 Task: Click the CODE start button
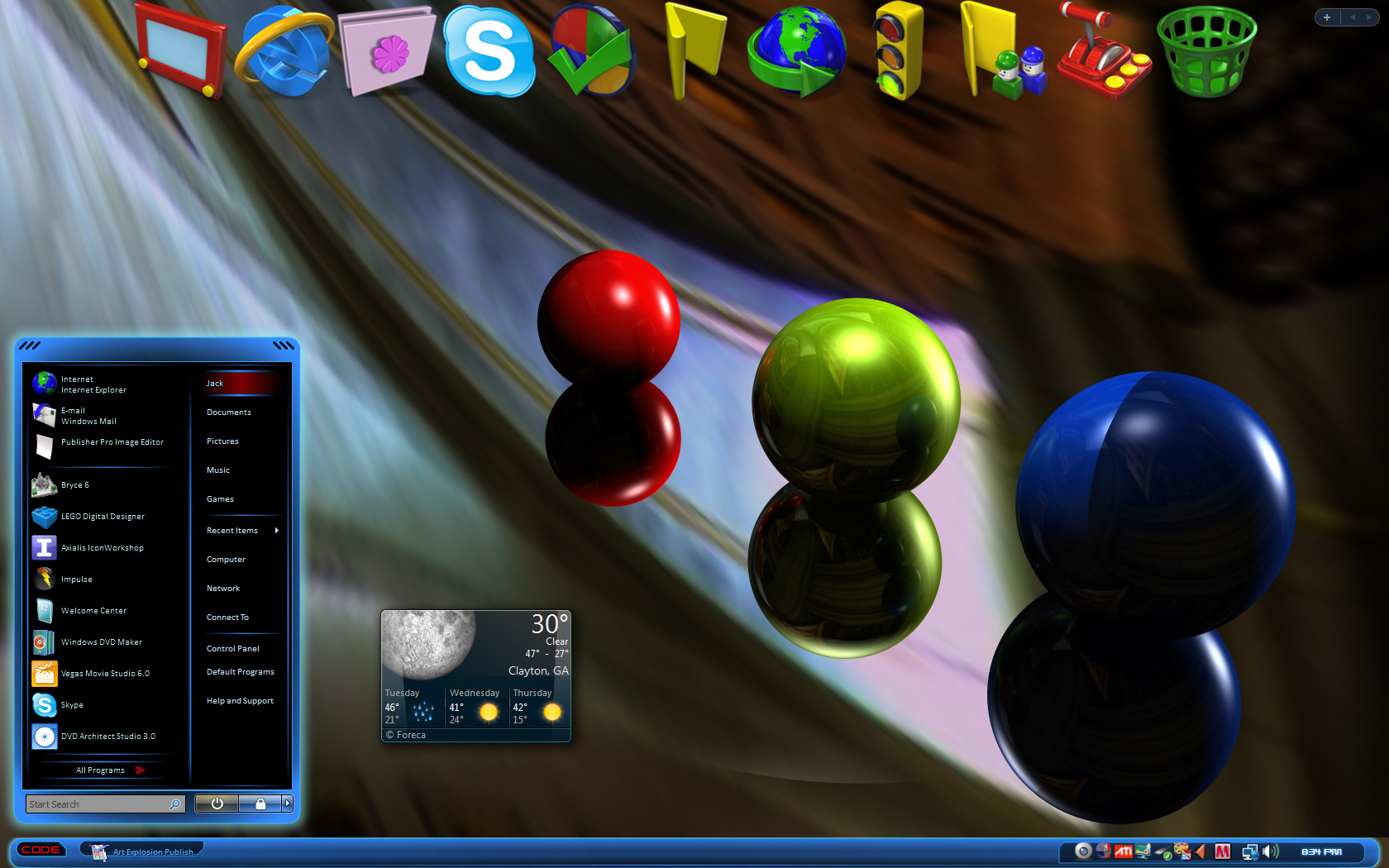(41, 850)
